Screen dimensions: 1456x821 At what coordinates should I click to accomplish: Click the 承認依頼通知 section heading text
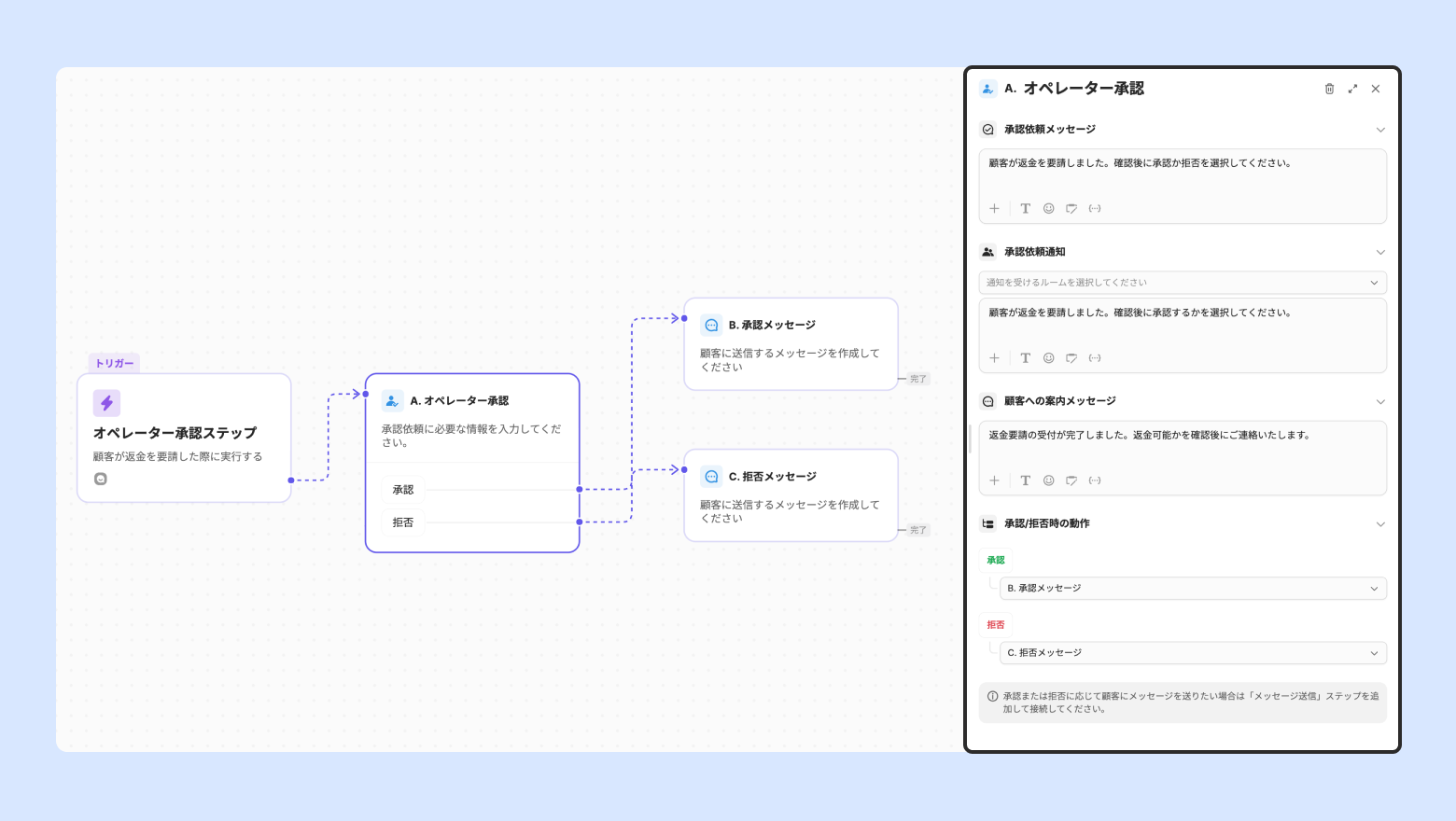pos(1035,252)
